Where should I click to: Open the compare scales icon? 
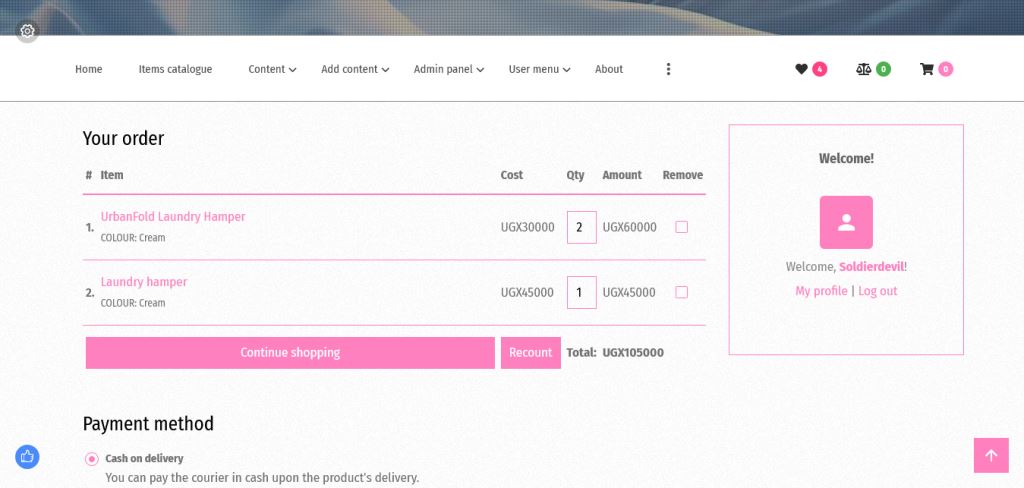coord(863,69)
